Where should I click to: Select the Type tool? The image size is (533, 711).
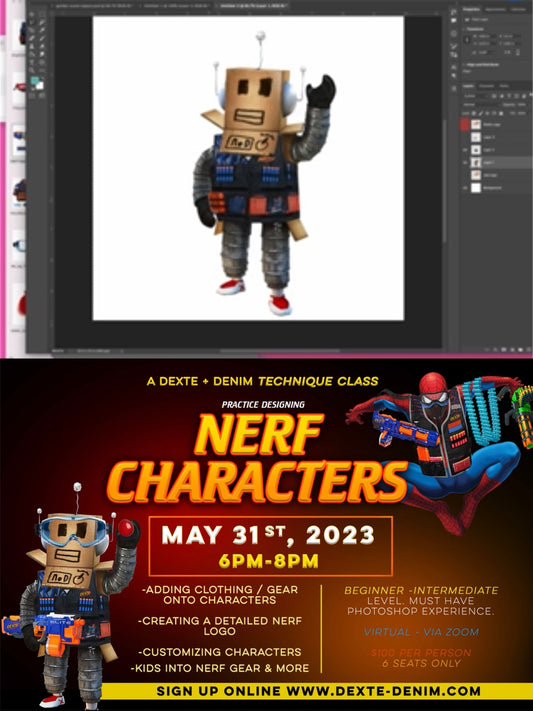click(x=31, y=62)
